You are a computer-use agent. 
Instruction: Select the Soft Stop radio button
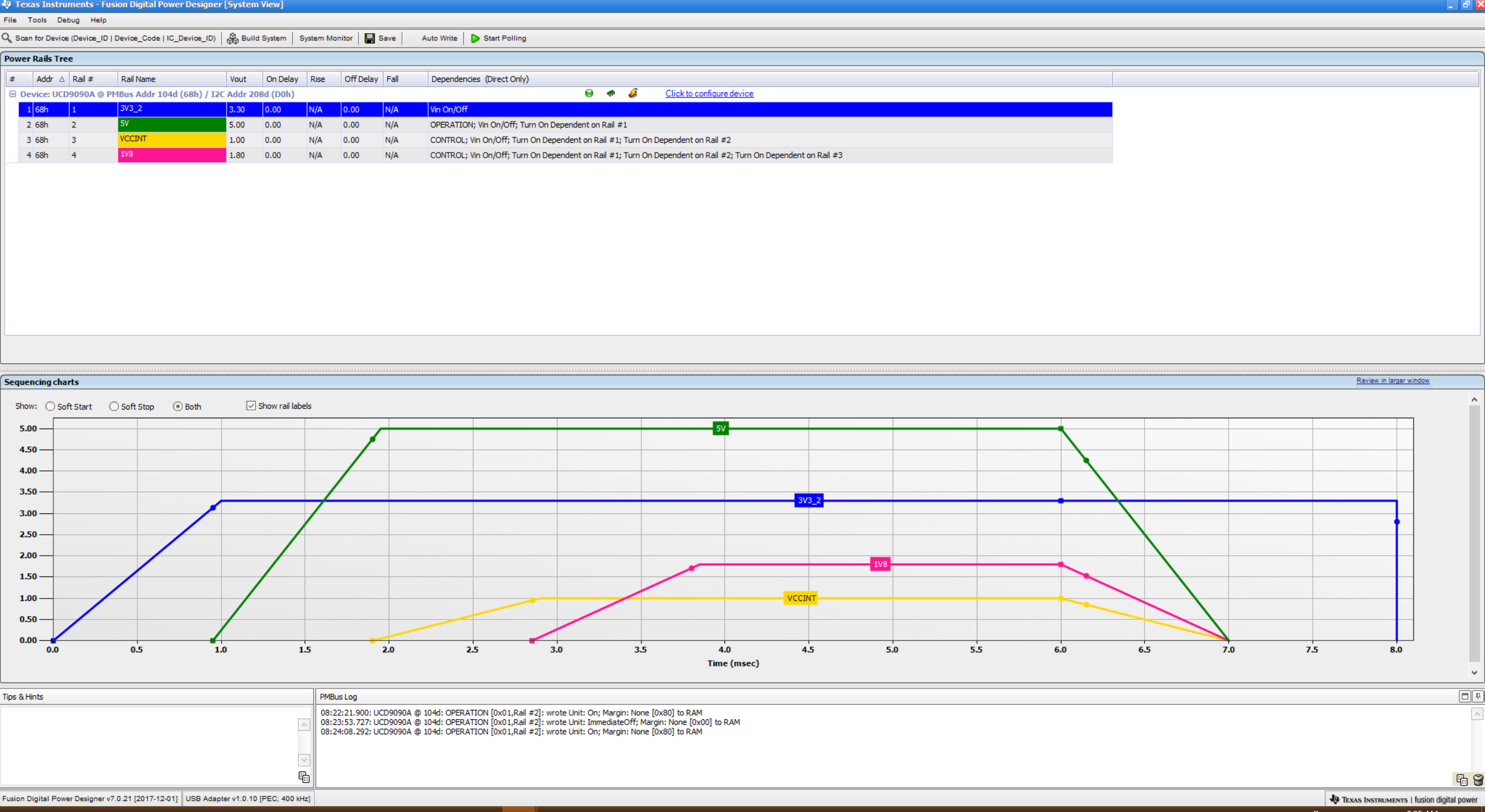(x=114, y=407)
